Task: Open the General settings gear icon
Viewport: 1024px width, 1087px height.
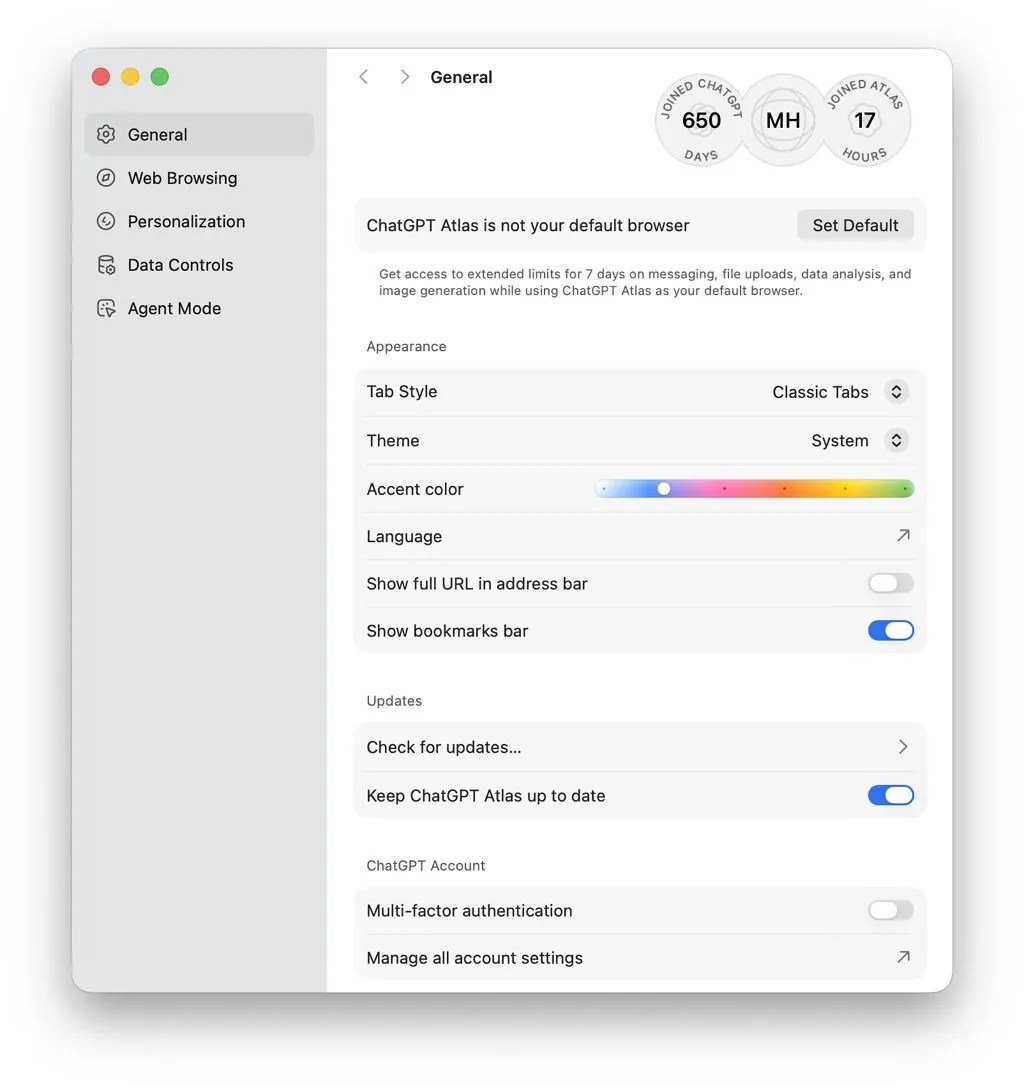Action: coord(106,134)
